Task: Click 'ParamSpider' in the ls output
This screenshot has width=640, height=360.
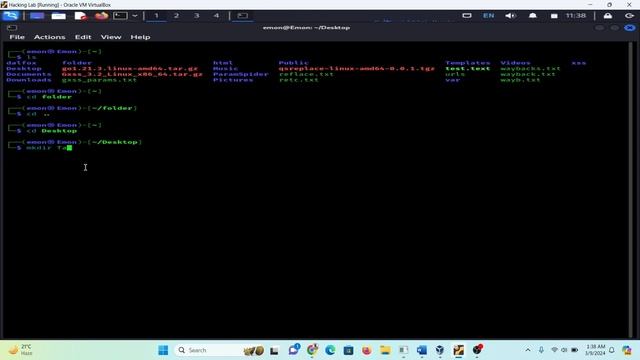Action: 241,74
